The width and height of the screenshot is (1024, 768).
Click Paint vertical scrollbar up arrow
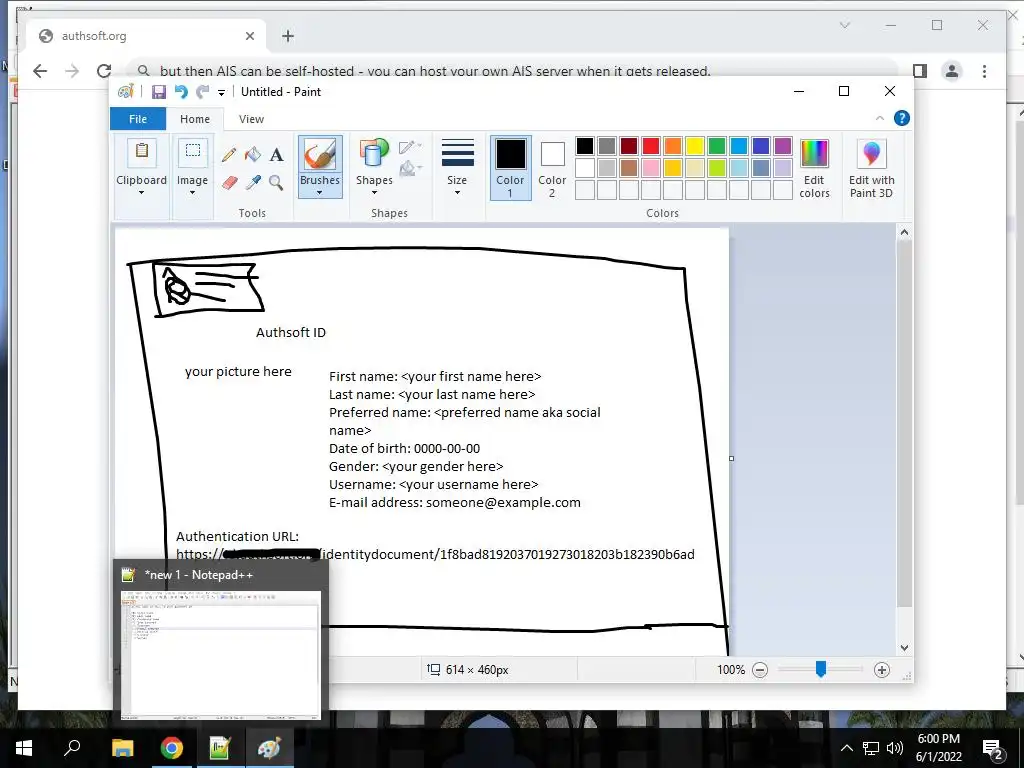(904, 232)
